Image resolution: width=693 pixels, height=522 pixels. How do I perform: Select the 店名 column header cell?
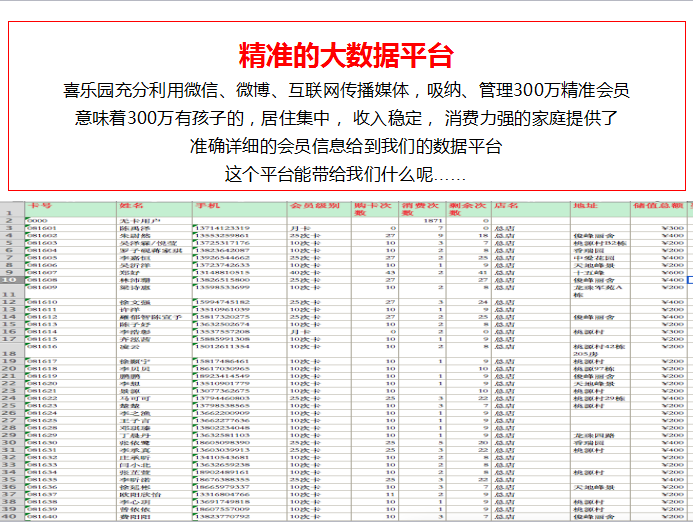click(x=531, y=209)
